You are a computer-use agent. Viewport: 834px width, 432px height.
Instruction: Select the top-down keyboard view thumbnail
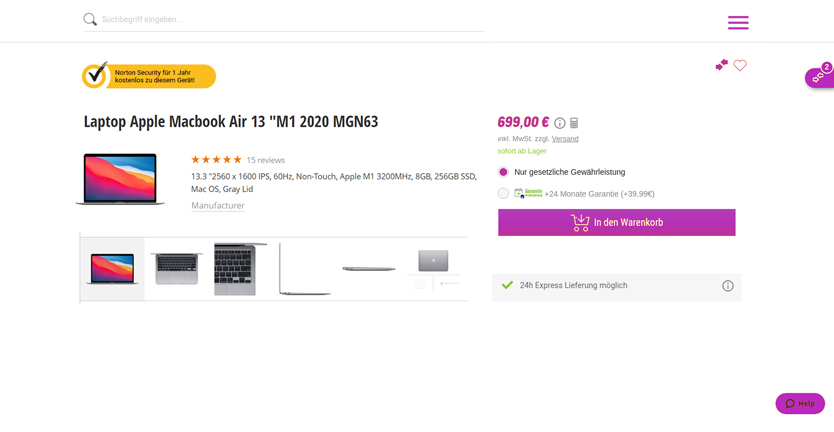pos(176,268)
